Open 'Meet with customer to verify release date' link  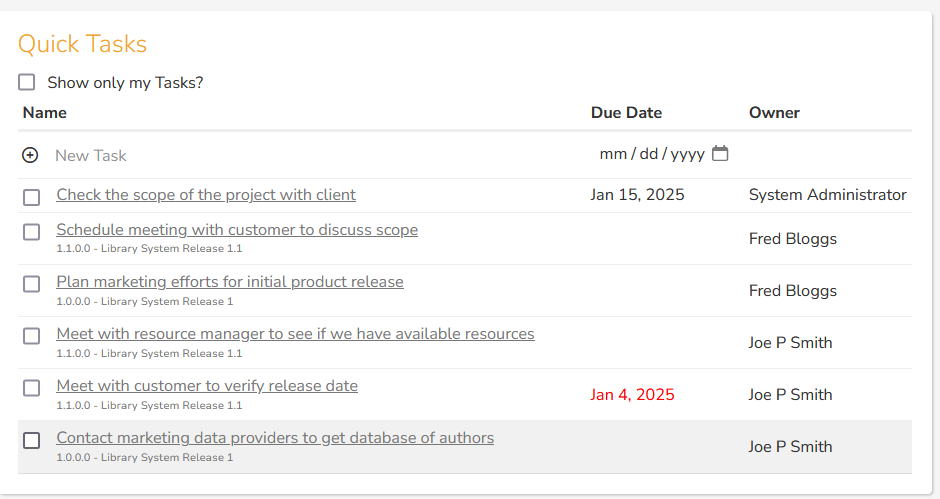207,386
